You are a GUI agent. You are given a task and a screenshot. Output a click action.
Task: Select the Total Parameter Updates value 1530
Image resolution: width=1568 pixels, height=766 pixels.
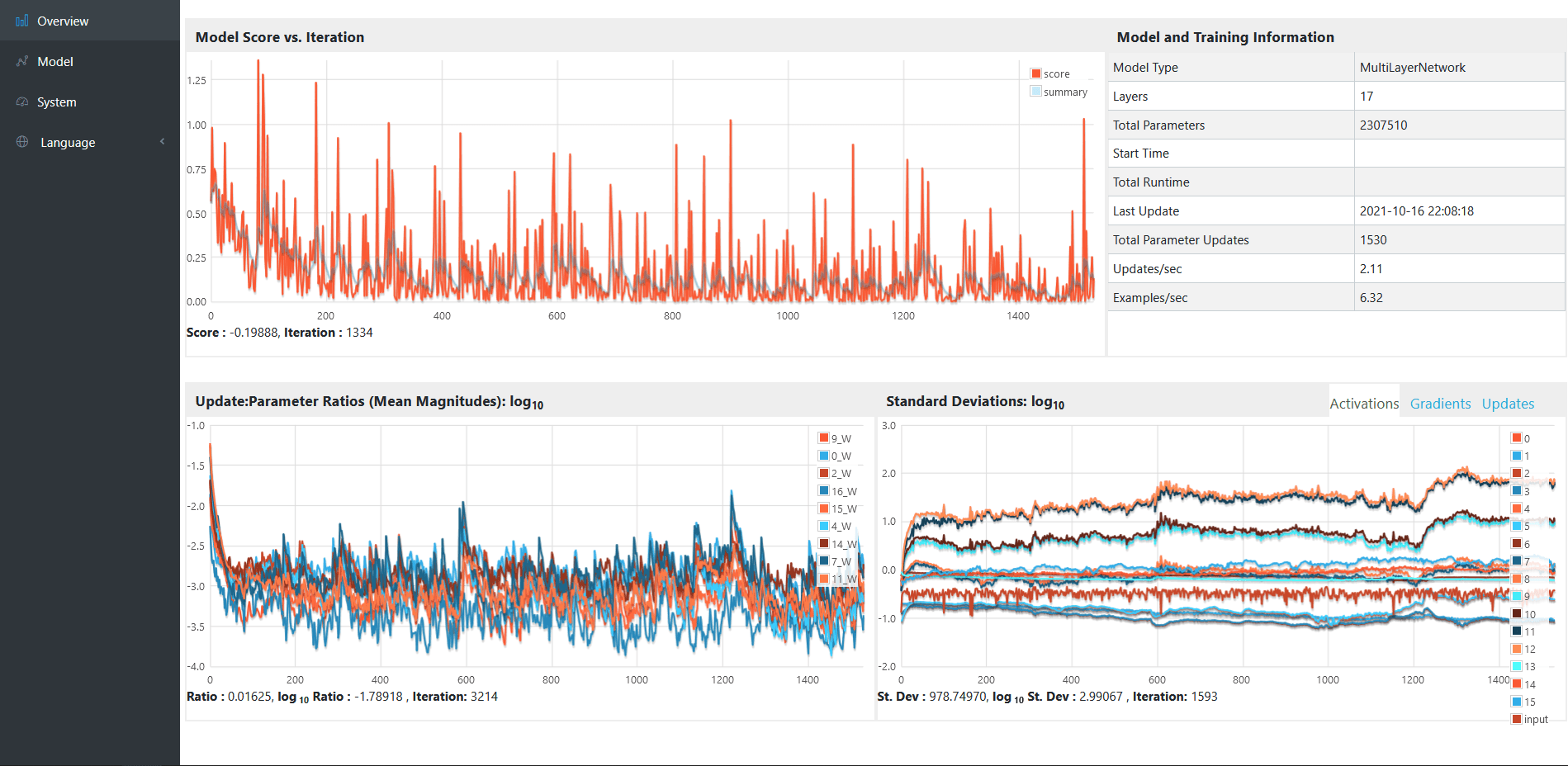click(x=1459, y=240)
